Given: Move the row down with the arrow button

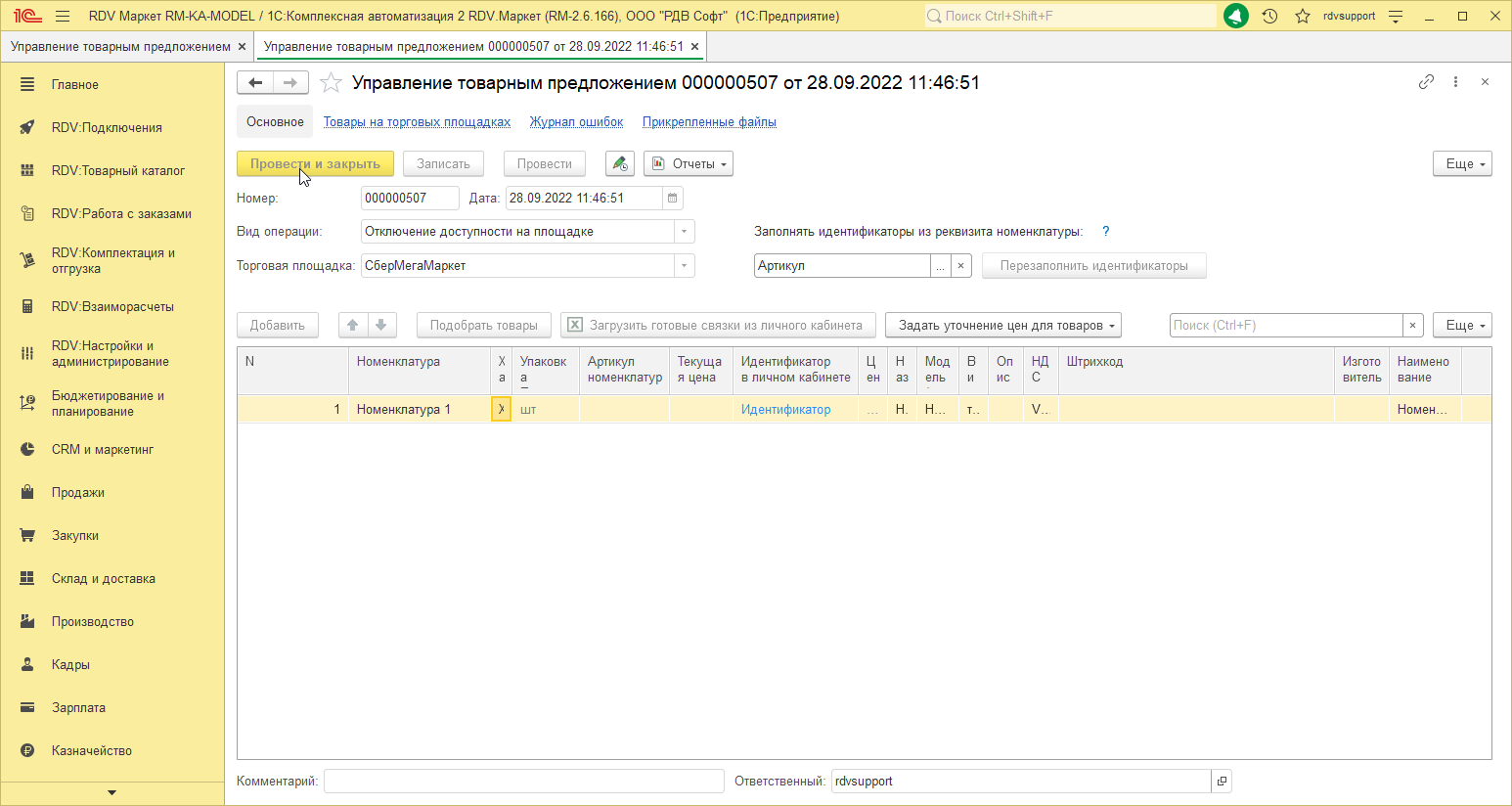Looking at the screenshot, I should click(381, 326).
